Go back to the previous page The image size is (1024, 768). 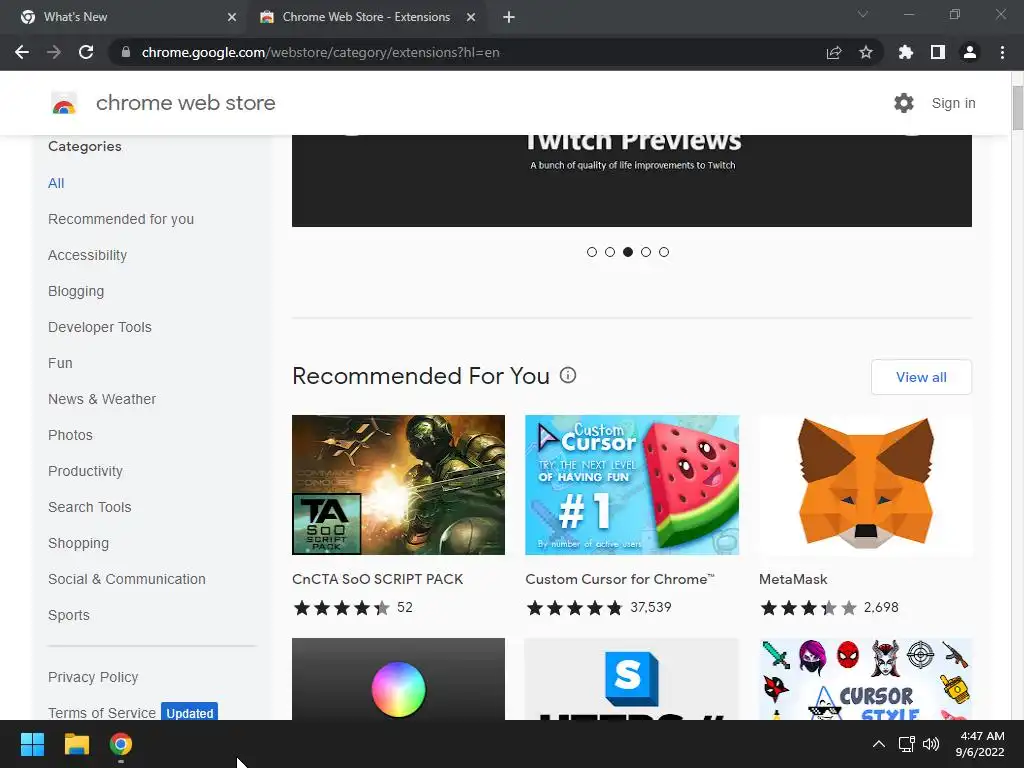[22, 52]
